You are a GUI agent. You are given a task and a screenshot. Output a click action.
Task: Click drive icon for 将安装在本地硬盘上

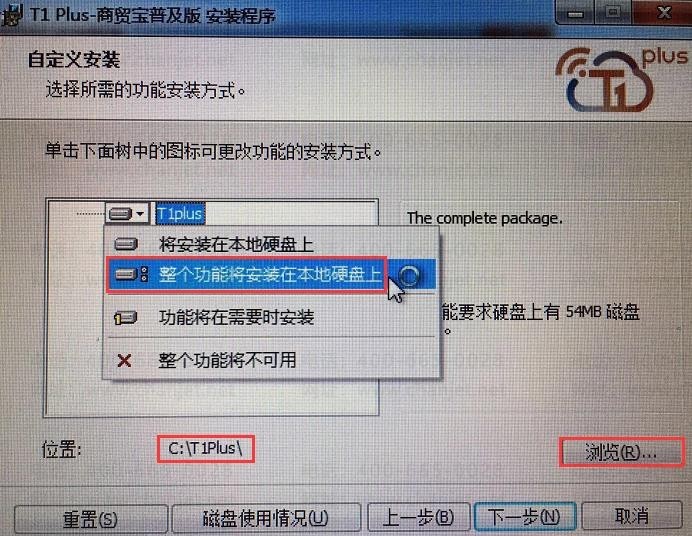126,244
